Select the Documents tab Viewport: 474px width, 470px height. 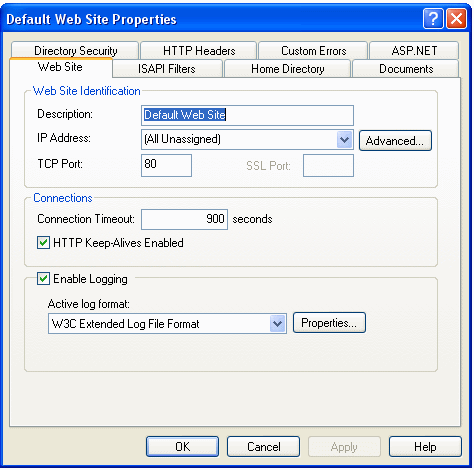tap(406, 69)
